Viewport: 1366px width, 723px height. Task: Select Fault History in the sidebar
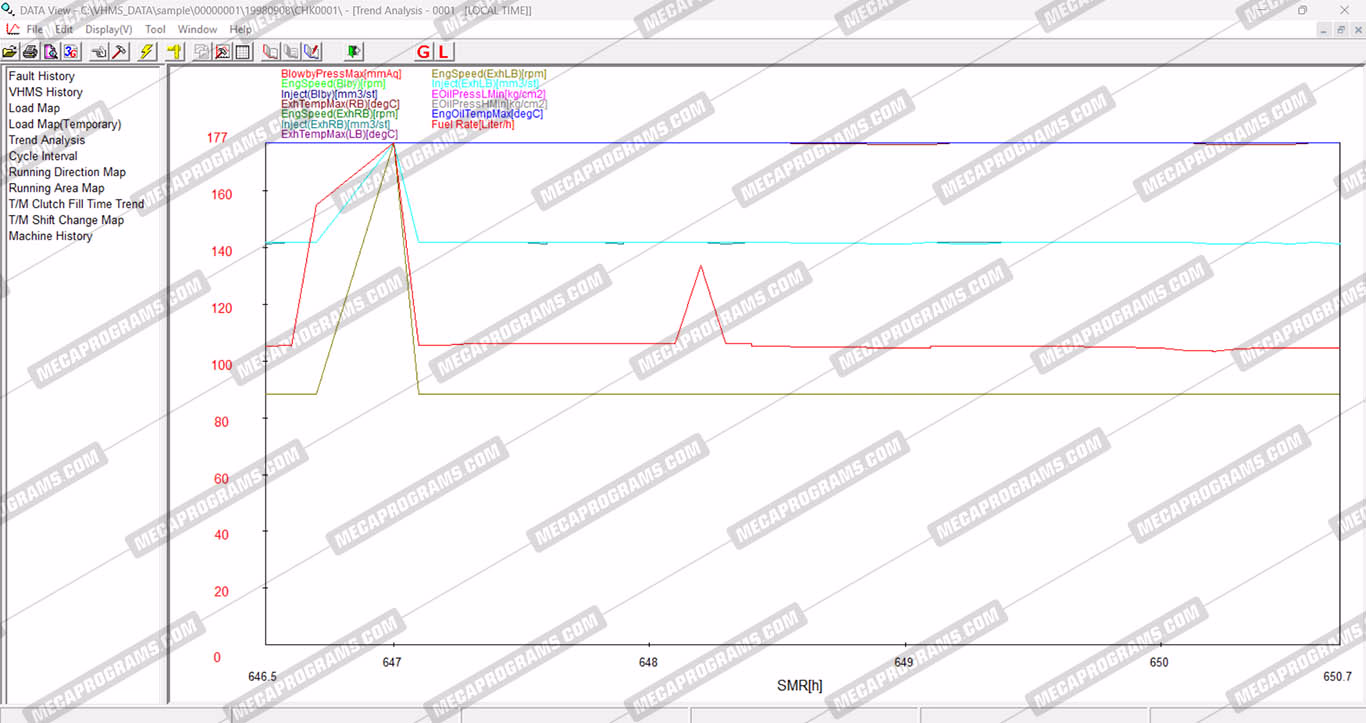(41, 76)
